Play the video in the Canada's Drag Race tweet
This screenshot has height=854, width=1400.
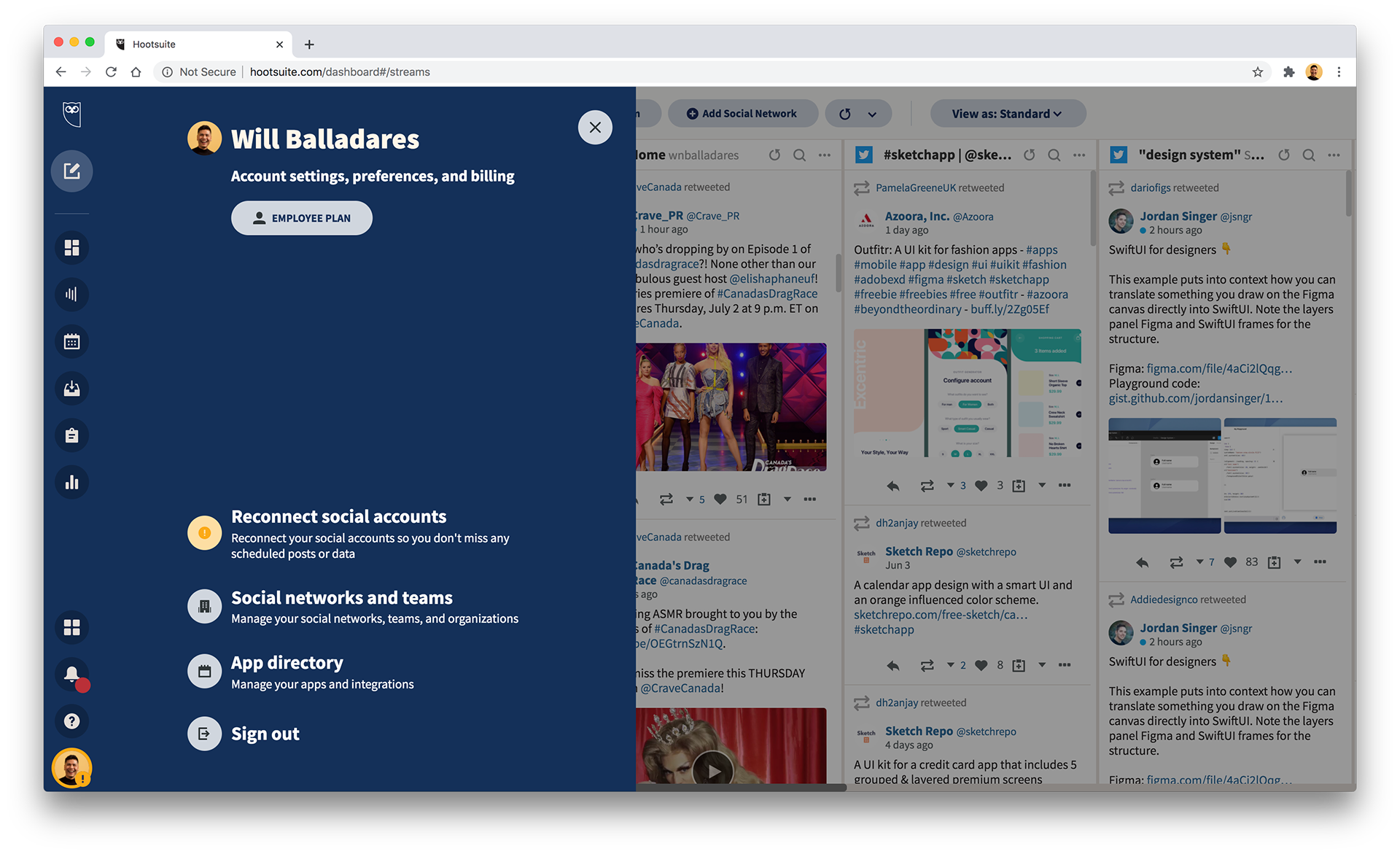(x=712, y=769)
